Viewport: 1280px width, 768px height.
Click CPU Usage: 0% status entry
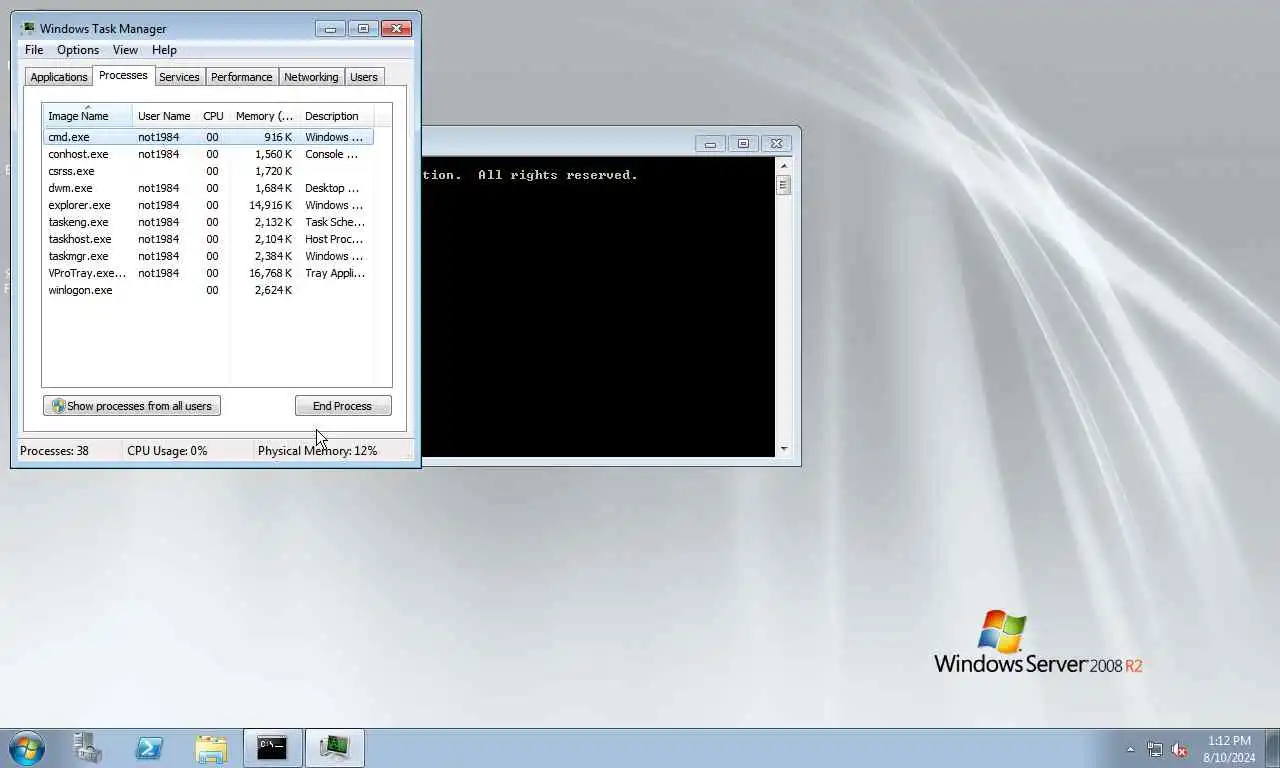pyautogui.click(x=167, y=451)
